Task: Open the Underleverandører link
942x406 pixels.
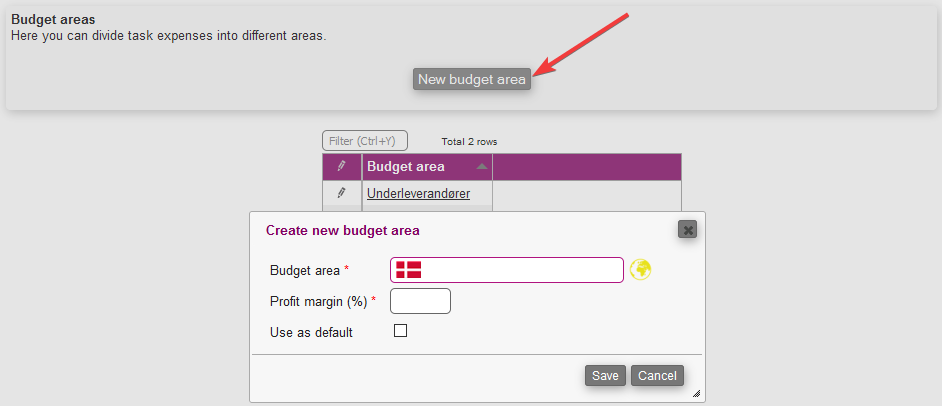Action: coord(419,193)
